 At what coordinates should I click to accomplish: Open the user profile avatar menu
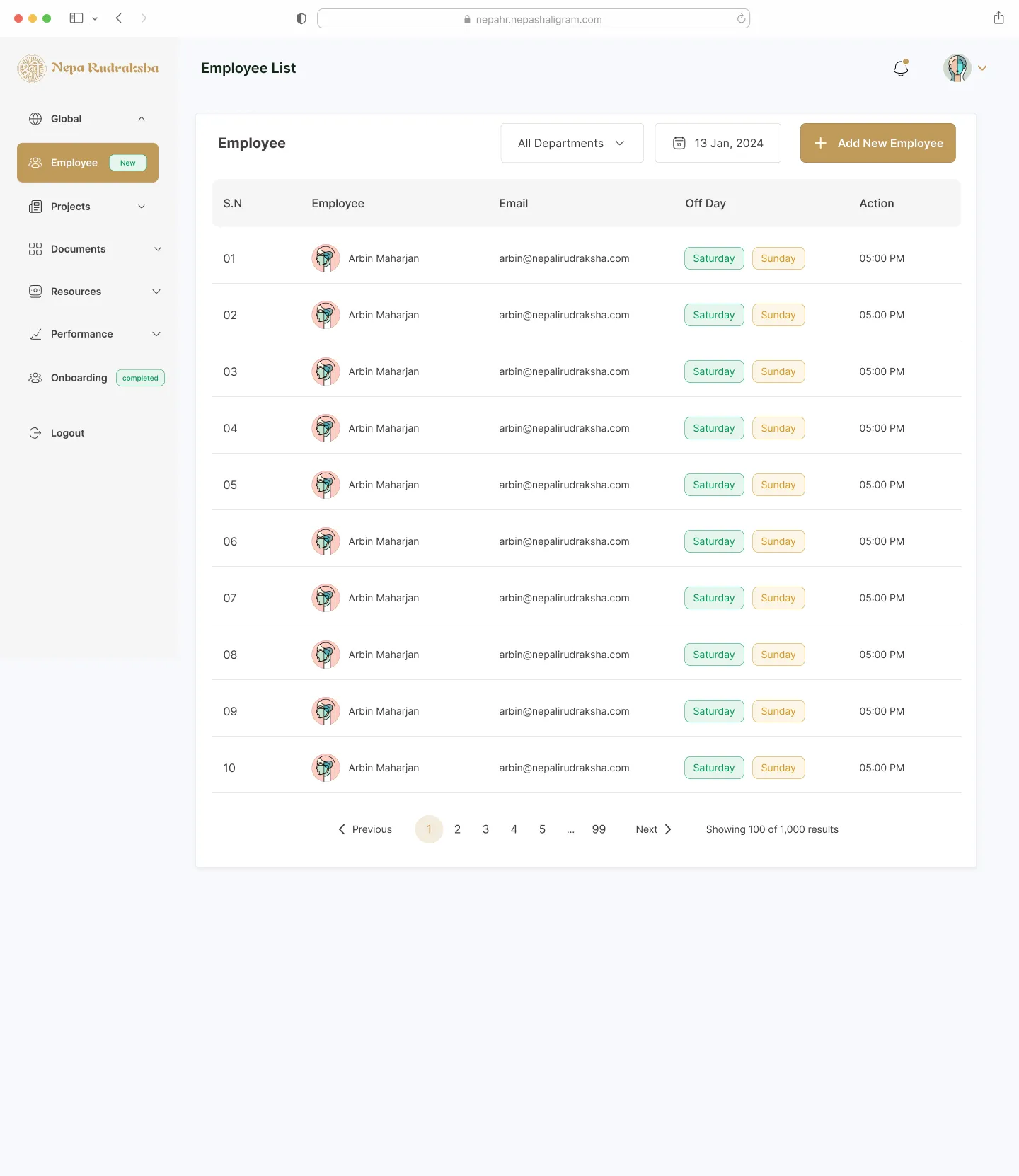pyautogui.click(x=957, y=68)
